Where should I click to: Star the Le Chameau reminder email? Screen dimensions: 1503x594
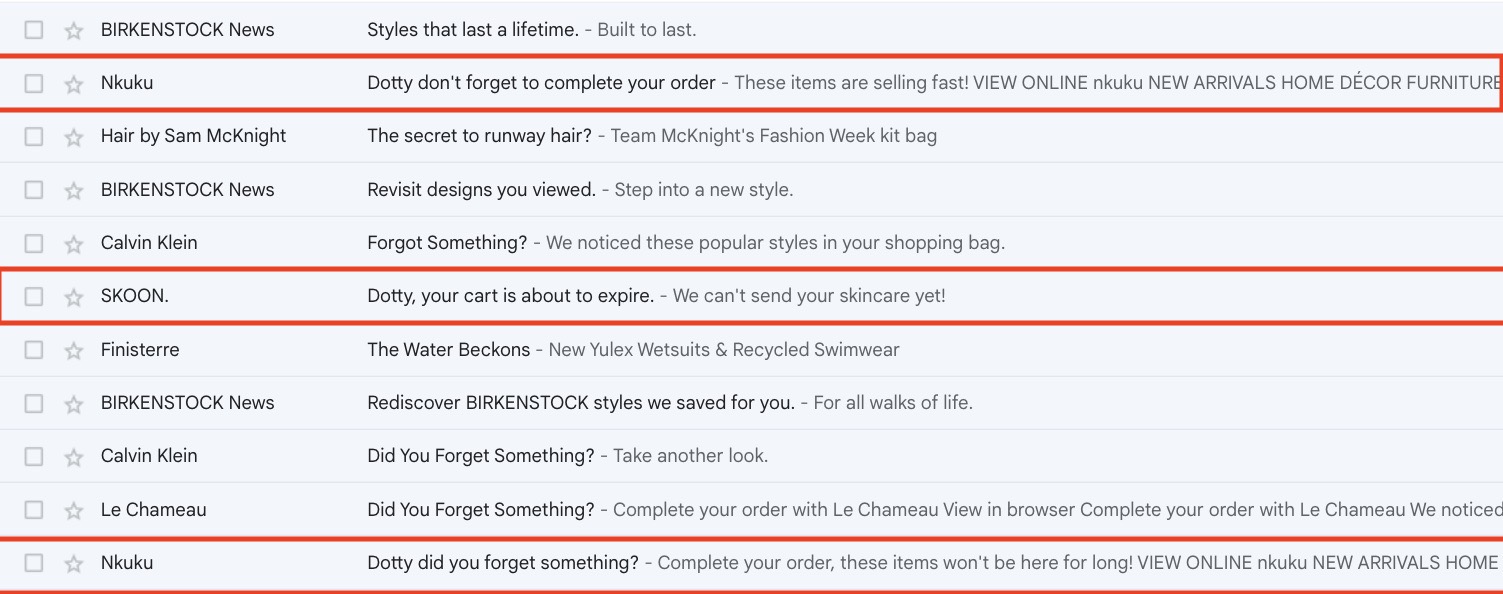click(x=73, y=509)
